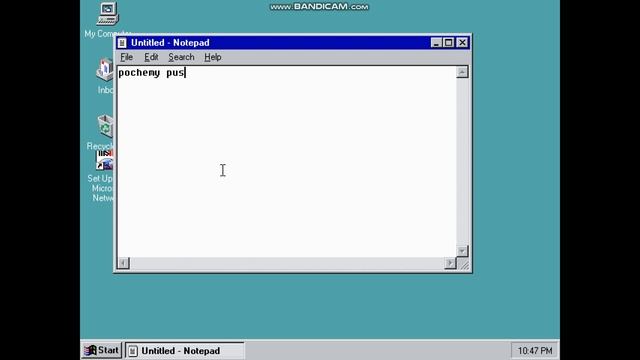640x360 pixels.
Task: Click the word 'pochemy' in the text
Action: tap(139, 73)
